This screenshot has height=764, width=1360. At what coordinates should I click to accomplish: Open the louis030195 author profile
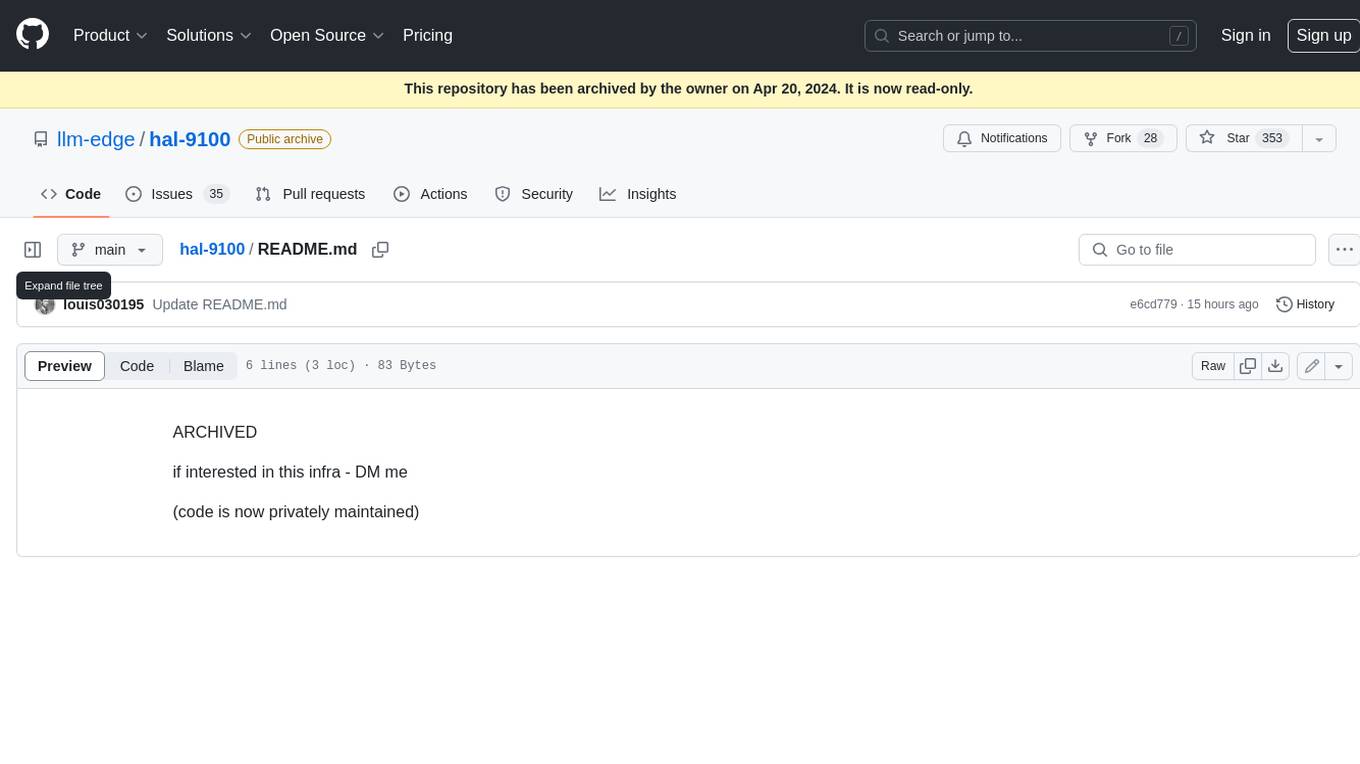tap(103, 304)
